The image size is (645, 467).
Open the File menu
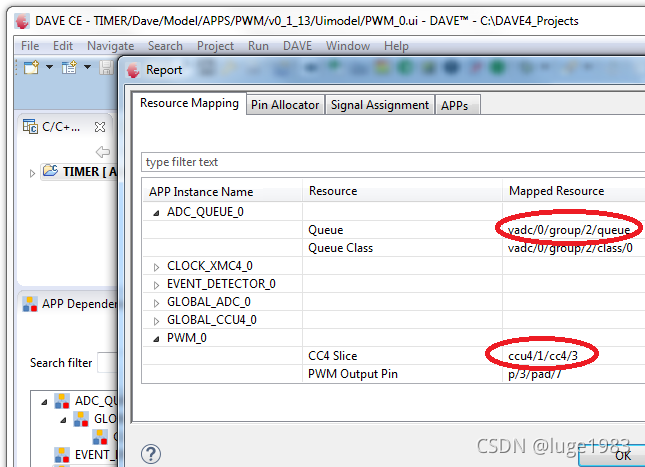click(30, 46)
